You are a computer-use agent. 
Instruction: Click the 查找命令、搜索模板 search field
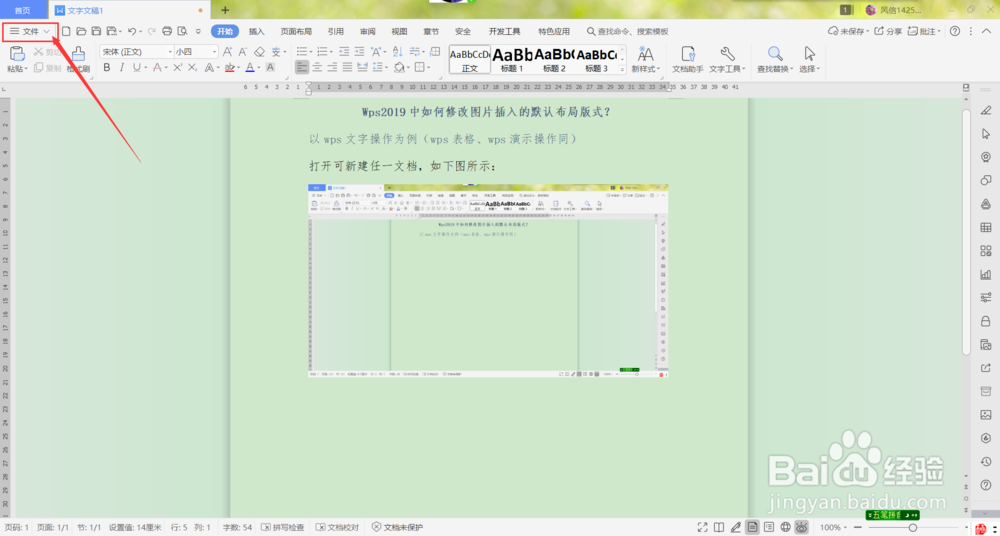628,31
